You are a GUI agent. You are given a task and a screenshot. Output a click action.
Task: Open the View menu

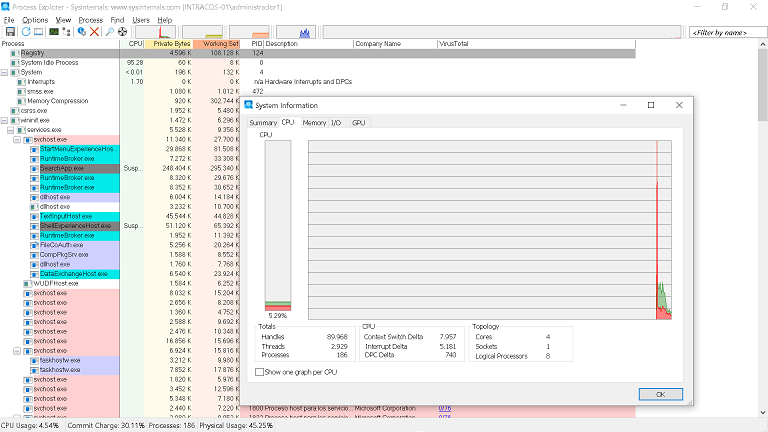coord(63,20)
